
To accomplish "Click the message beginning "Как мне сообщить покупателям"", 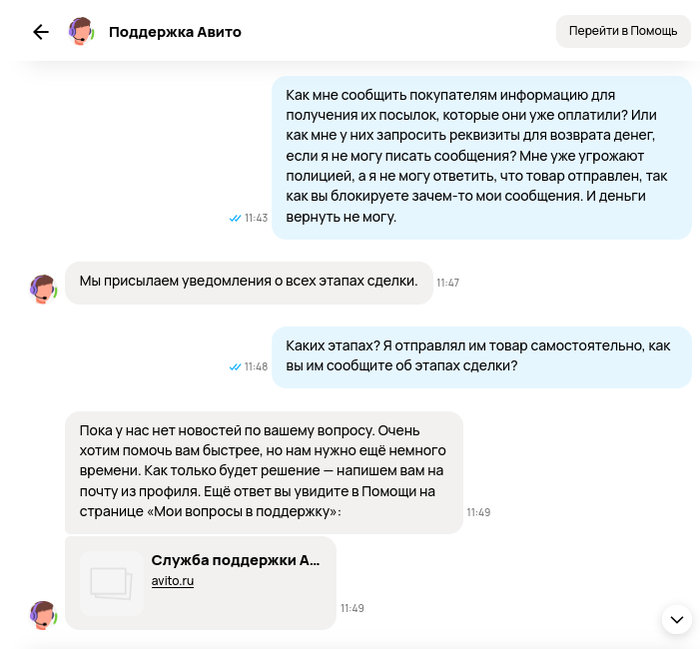I will pos(482,158).
